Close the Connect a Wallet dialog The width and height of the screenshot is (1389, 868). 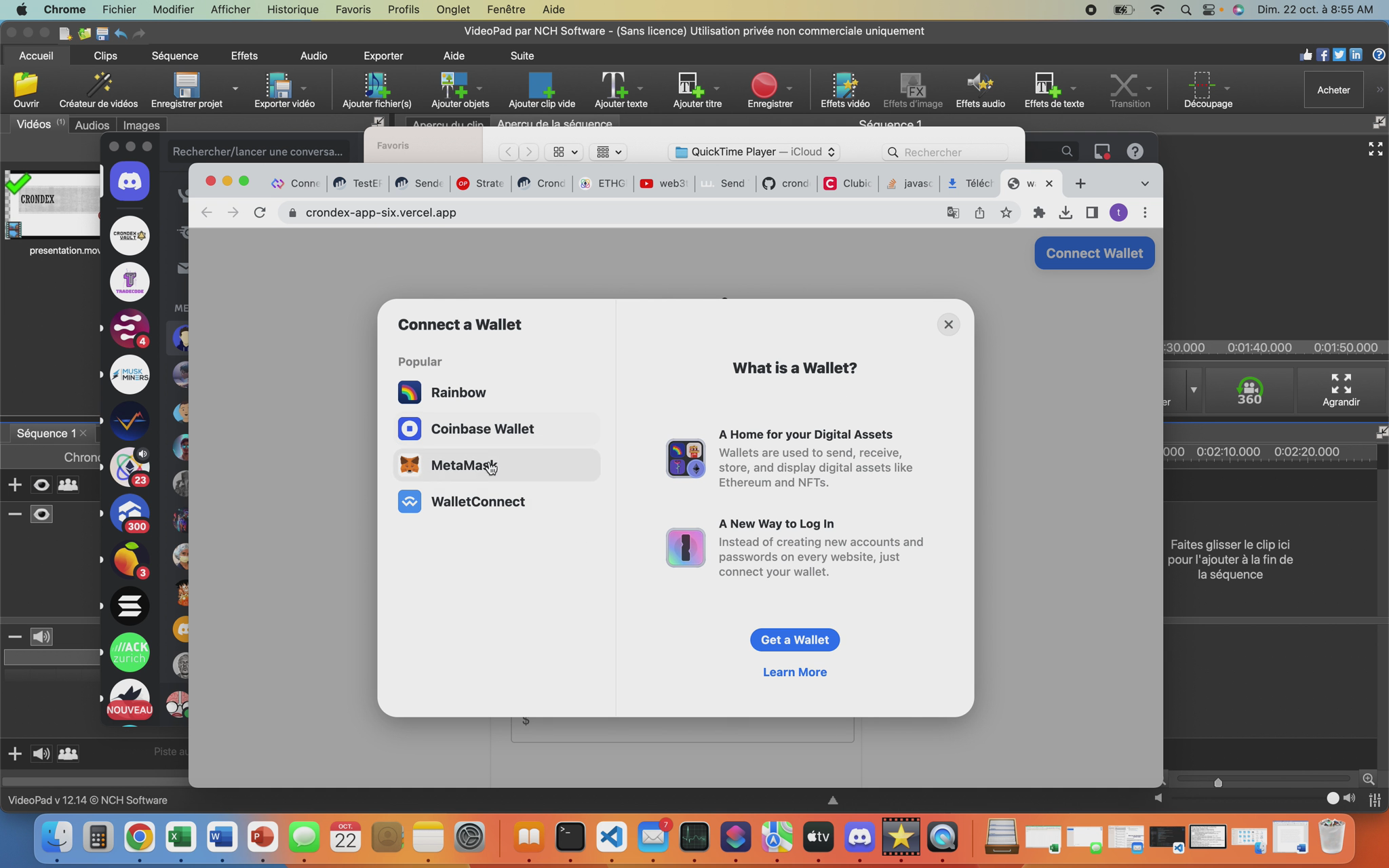[948, 324]
